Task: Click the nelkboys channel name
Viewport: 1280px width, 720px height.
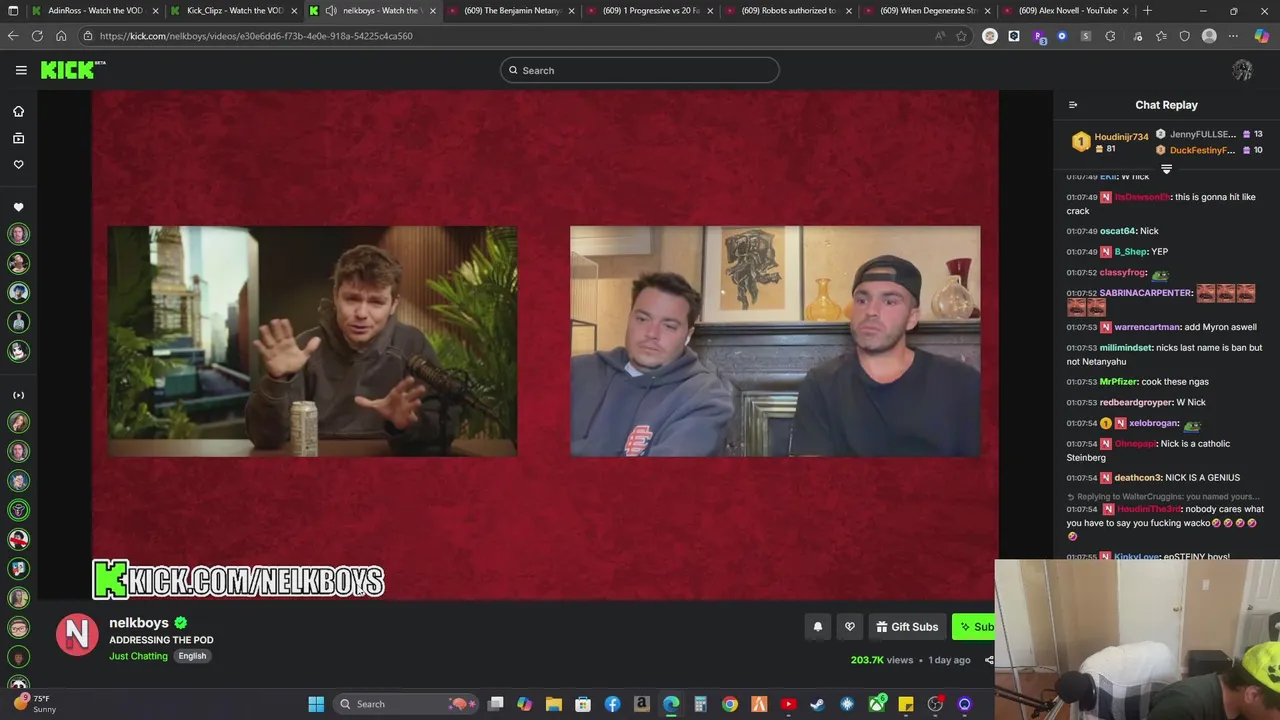Action: tap(139, 622)
